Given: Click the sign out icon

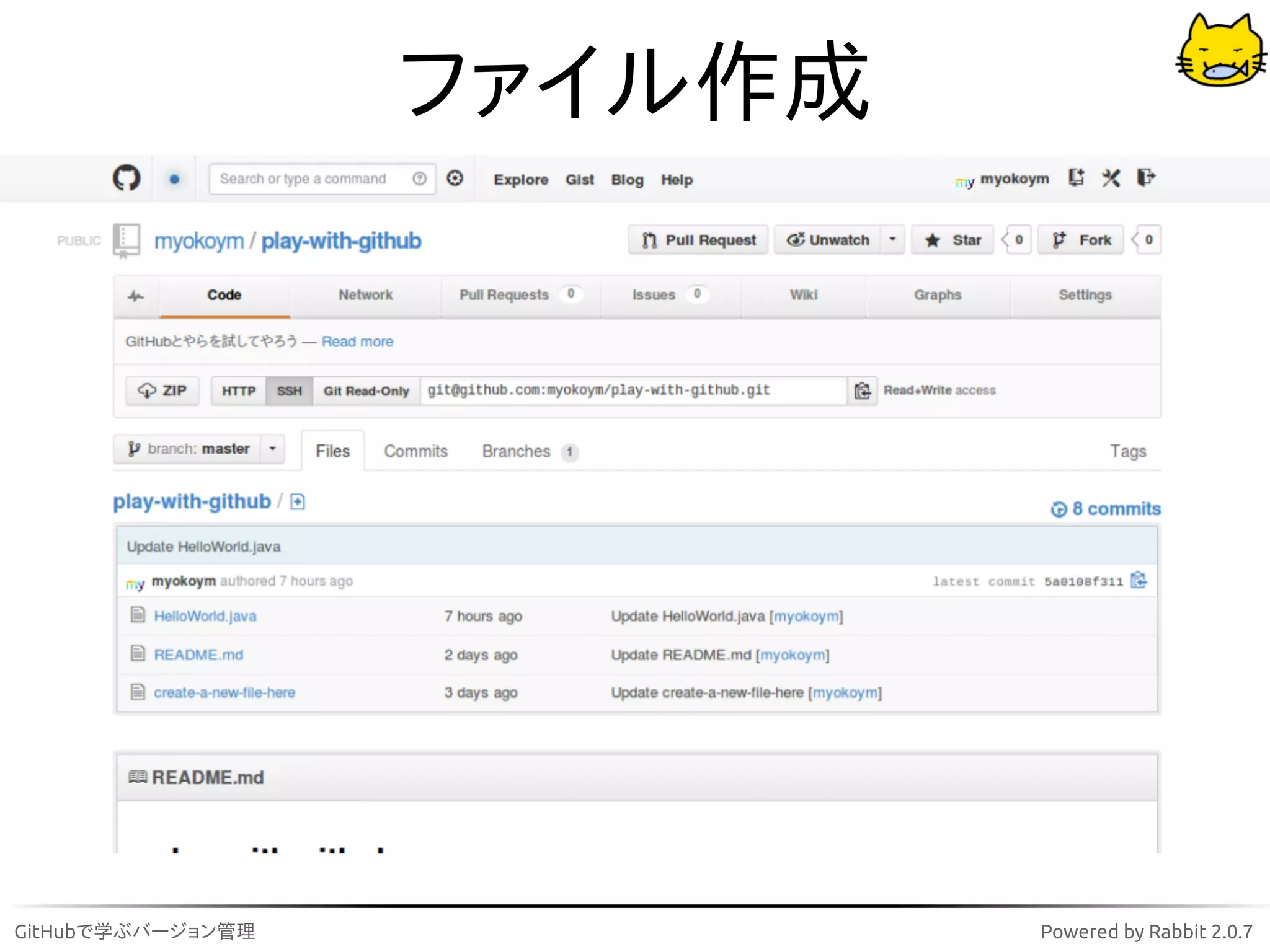Looking at the screenshot, I should click(1145, 178).
